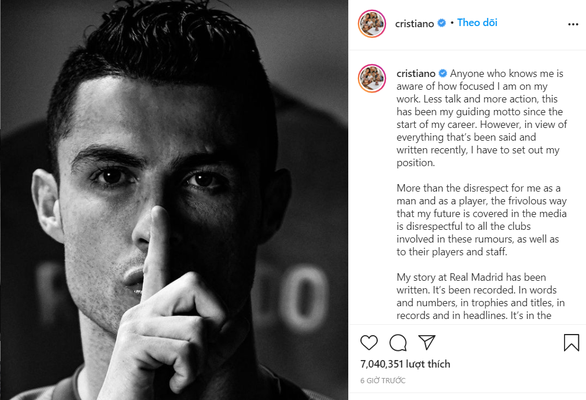The image size is (586, 400).
Task: View the 7,040,351 lượt thích likes list
Action: [x=405, y=364]
